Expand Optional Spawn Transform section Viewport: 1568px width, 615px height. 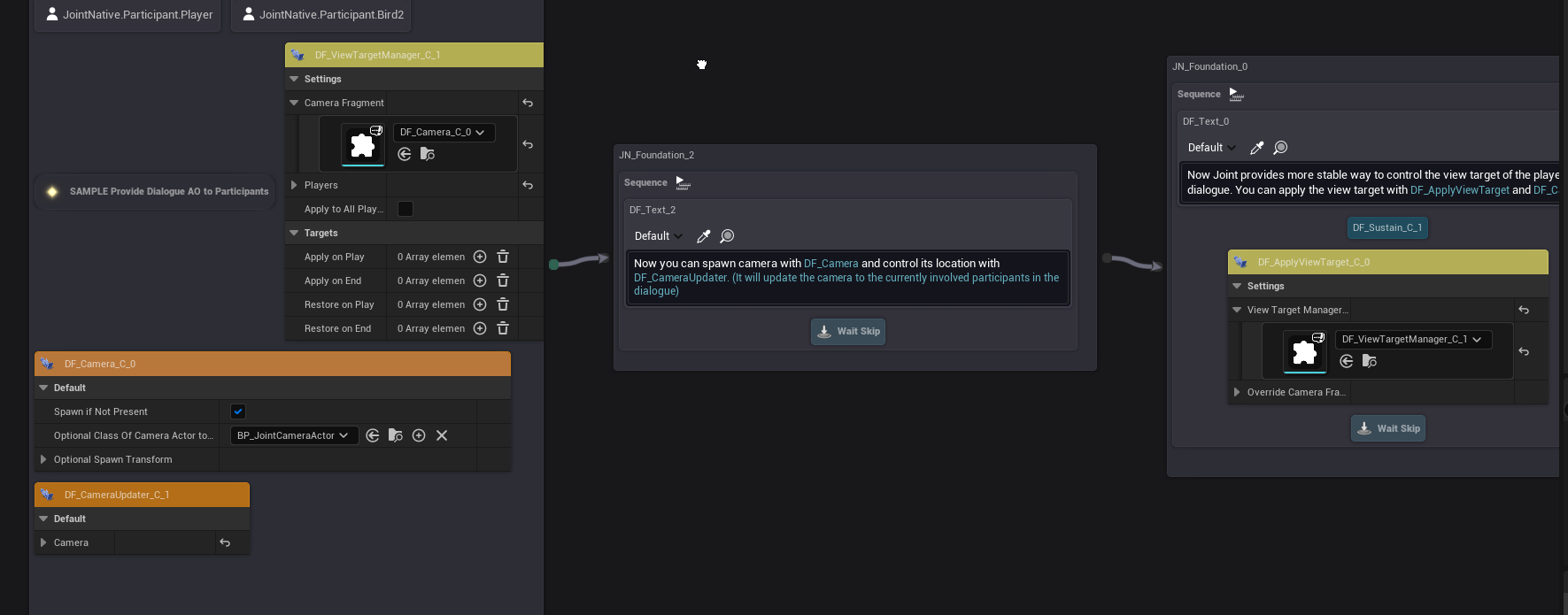pyautogui.click(x=43, y=459)
